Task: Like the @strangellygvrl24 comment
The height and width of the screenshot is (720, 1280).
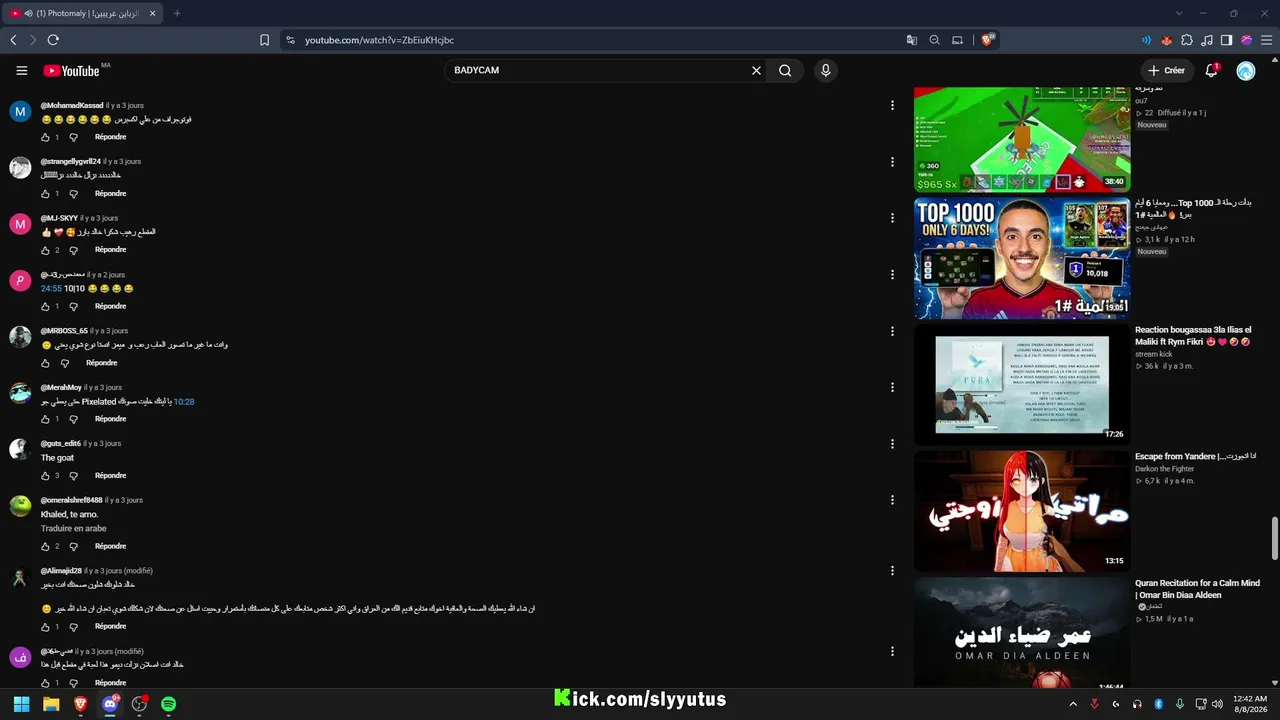Action: (x=46, y=193)
